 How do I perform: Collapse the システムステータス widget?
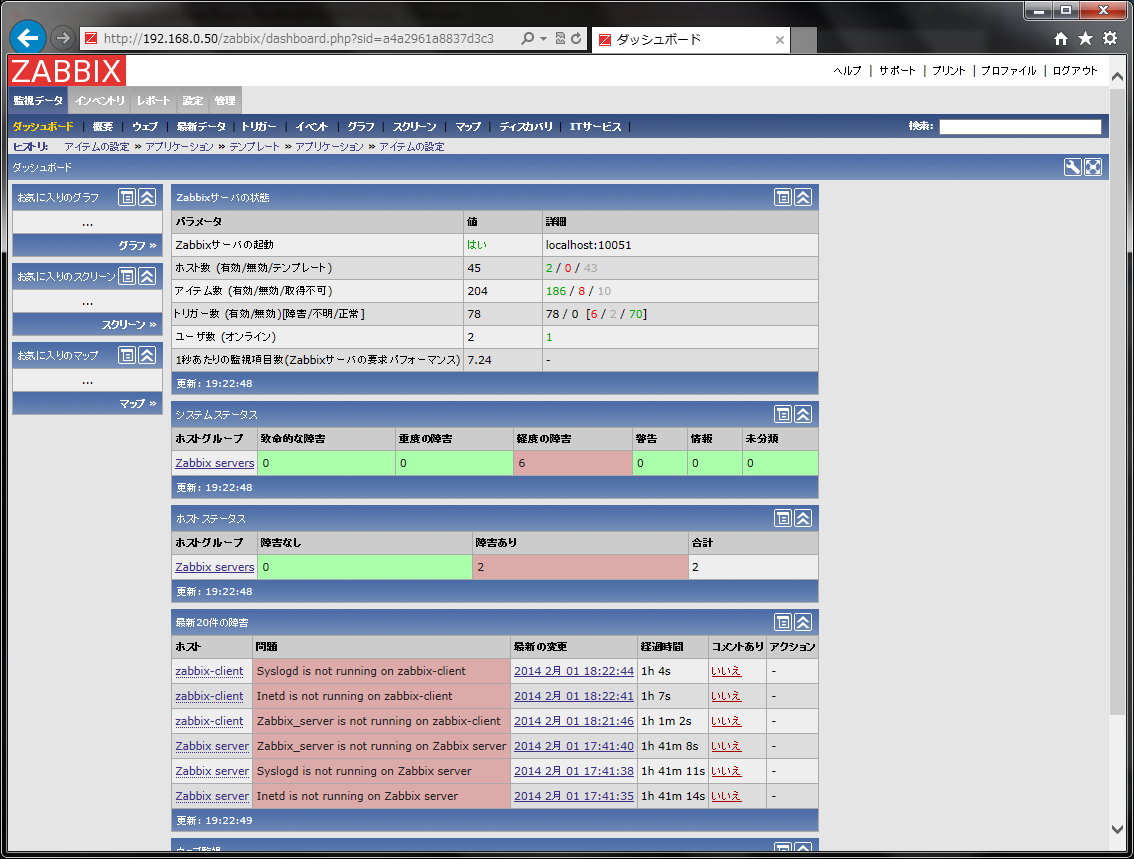point(803,414)
